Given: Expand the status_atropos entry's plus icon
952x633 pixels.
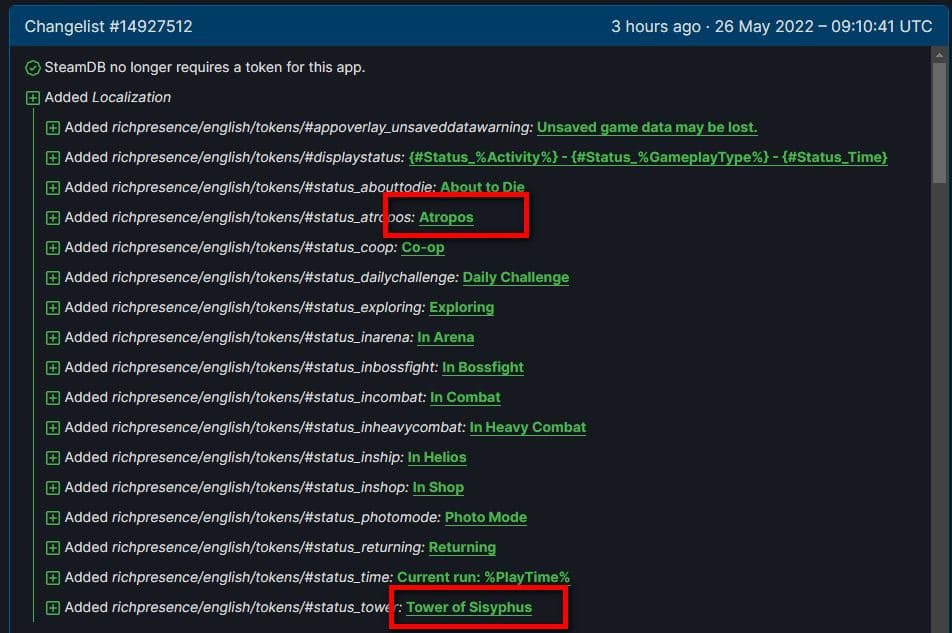Looking at the screenshot, I should pos(53,218).
